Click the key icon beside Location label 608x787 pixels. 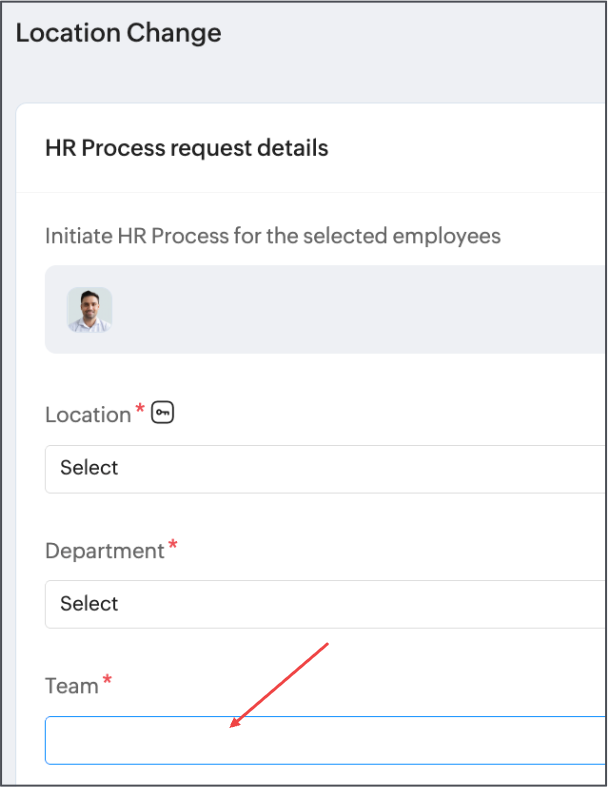click(x=162, y=413)
